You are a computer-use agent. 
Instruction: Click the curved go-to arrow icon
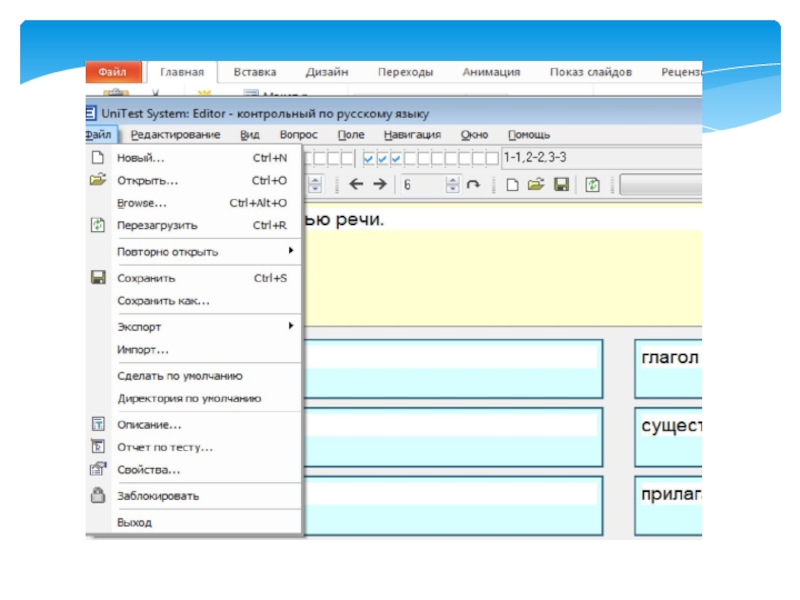(474, 185)
